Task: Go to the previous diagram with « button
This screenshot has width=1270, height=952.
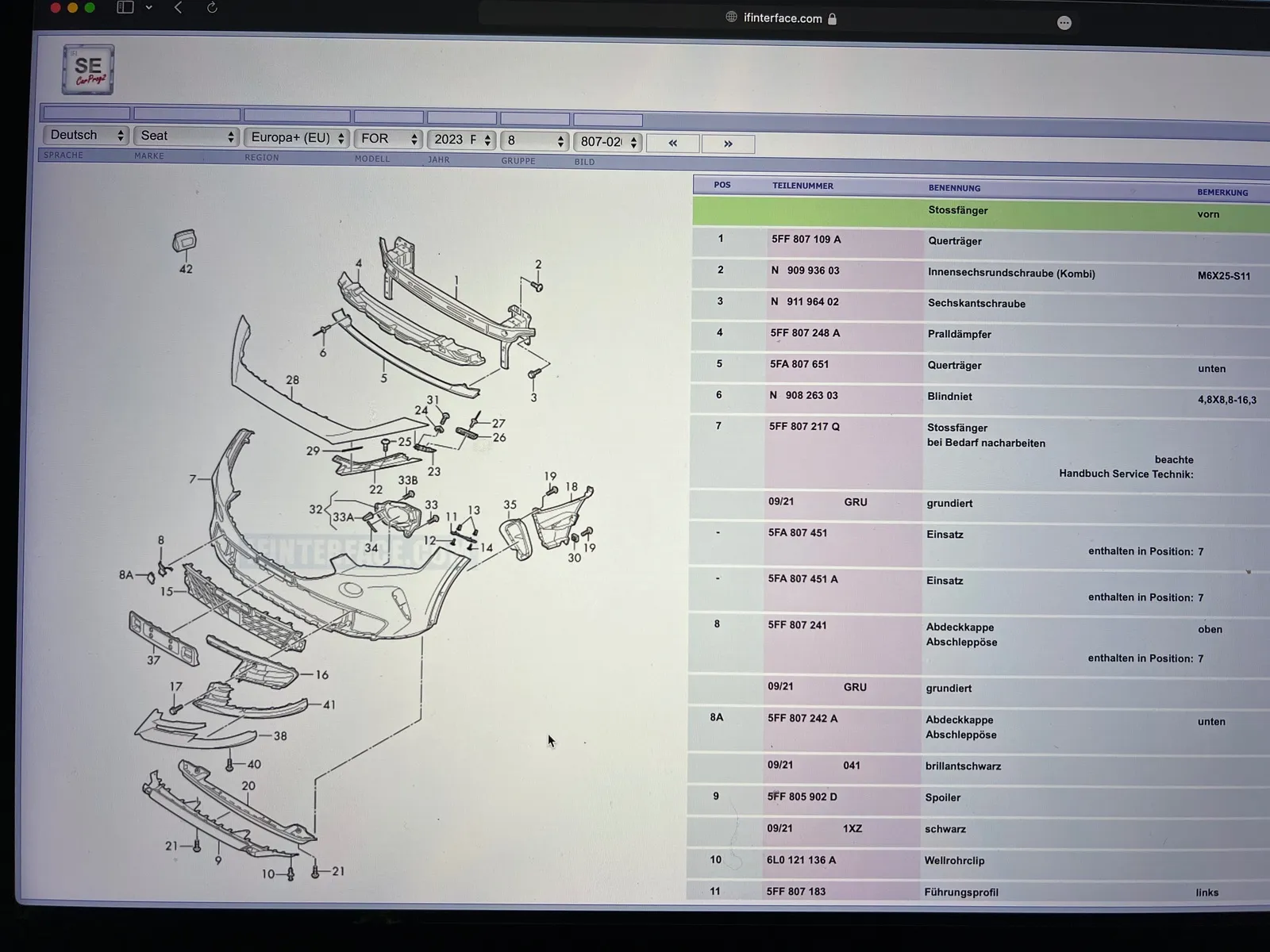Action: coord(672,144)
